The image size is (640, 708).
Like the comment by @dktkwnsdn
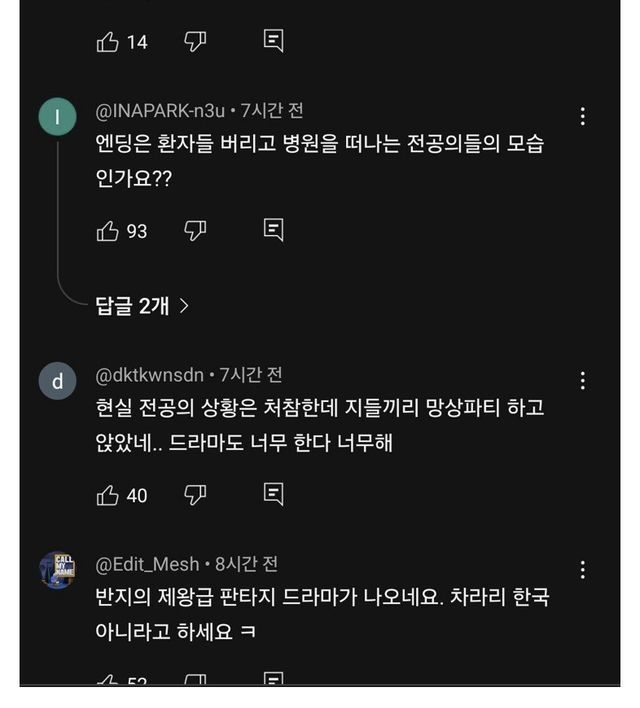click(108, 494)
